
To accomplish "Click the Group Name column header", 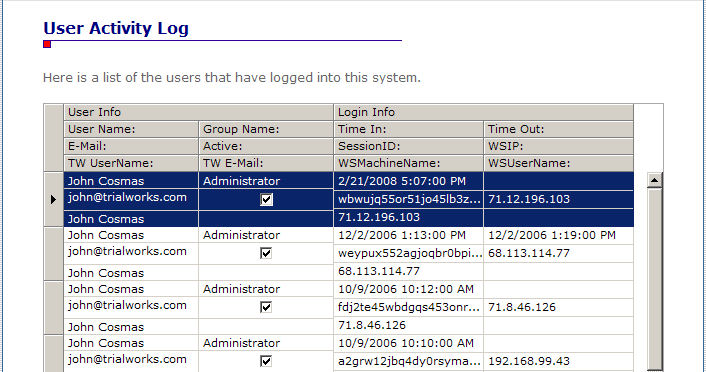I will point(266,129).
